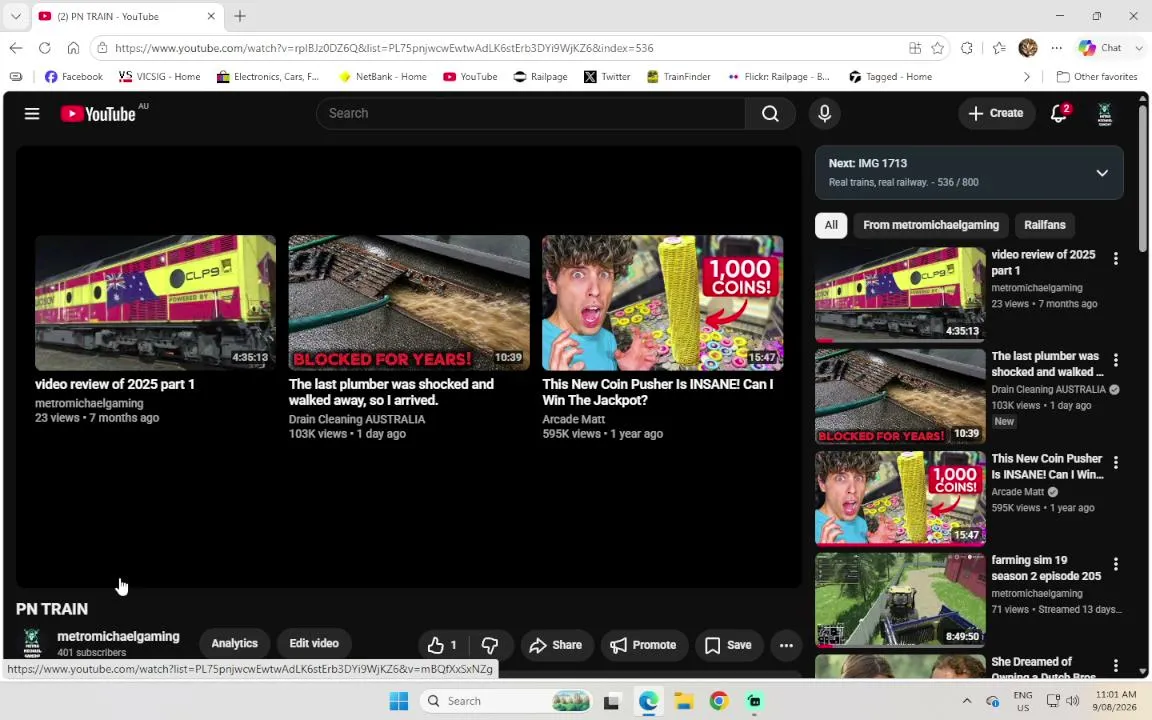Add this page to favorites star
1152x720 pixels.
(937, 48)
